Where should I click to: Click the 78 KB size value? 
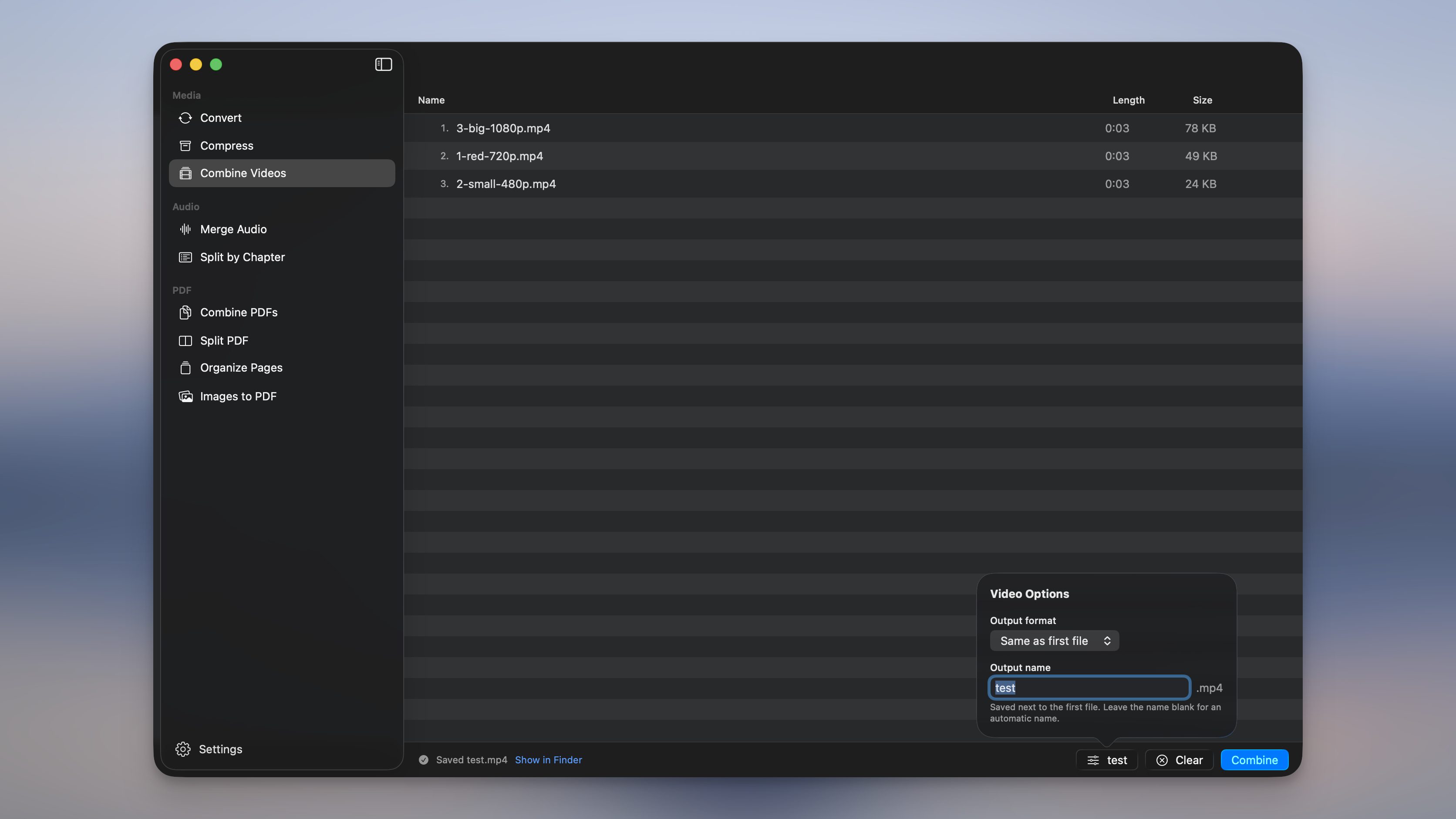point(1200,128)
